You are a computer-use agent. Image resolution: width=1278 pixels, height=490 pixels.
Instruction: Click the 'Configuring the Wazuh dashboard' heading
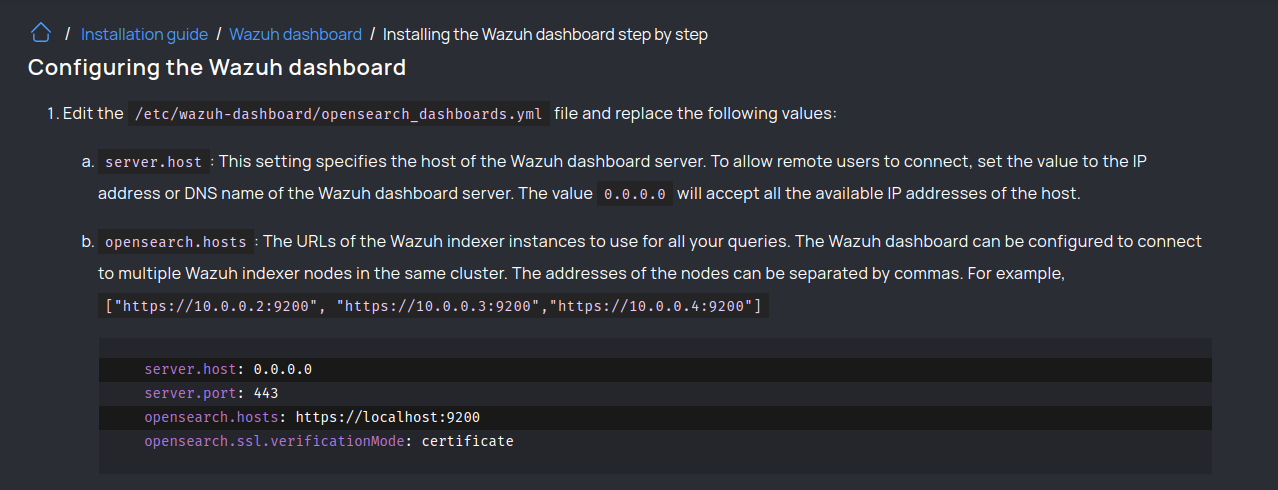pyautogui.click(x=217, y=68)
